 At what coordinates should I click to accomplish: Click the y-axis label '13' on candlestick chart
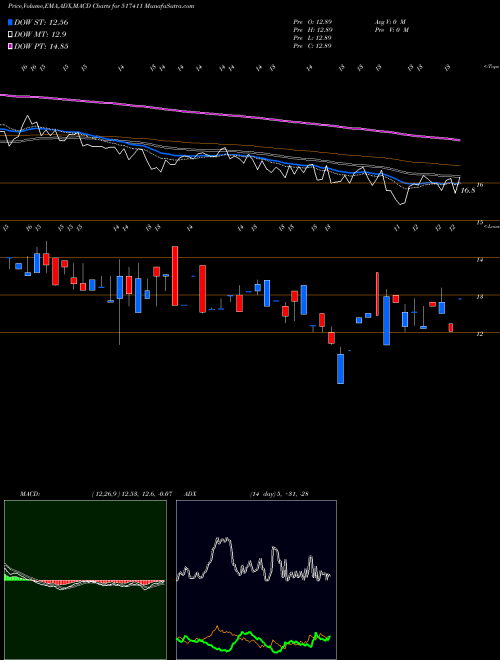click(x=479, y=297)
